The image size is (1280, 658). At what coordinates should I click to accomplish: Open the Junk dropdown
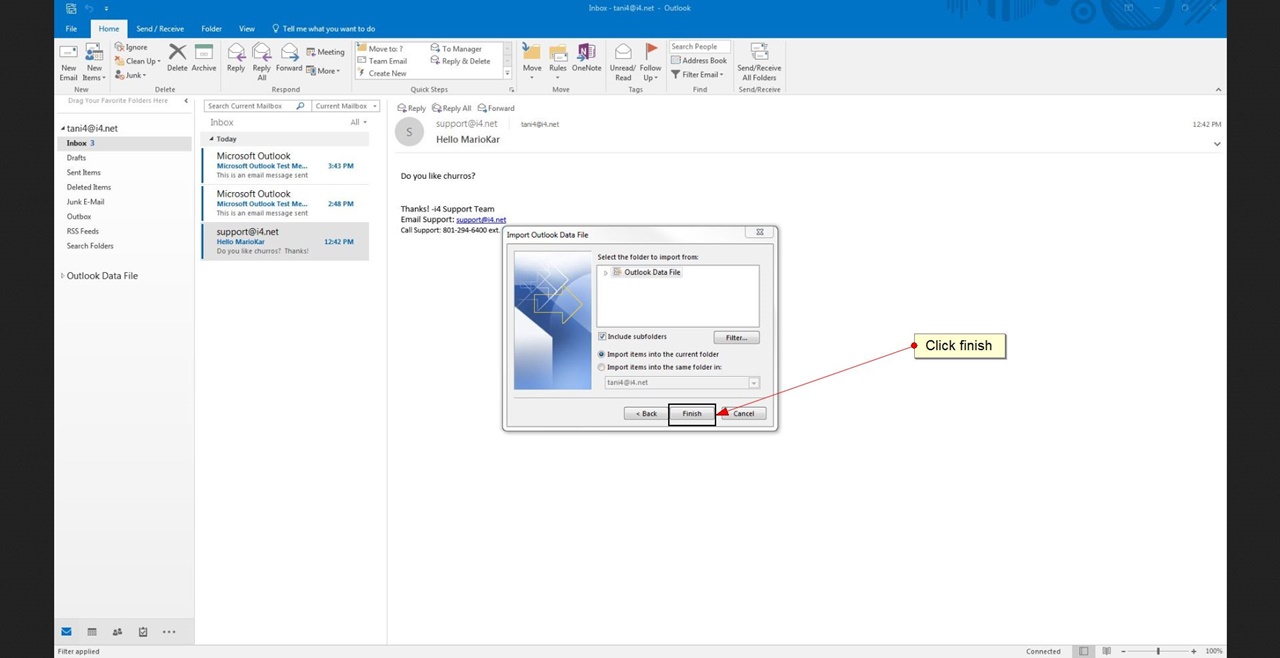coord(131,75)
